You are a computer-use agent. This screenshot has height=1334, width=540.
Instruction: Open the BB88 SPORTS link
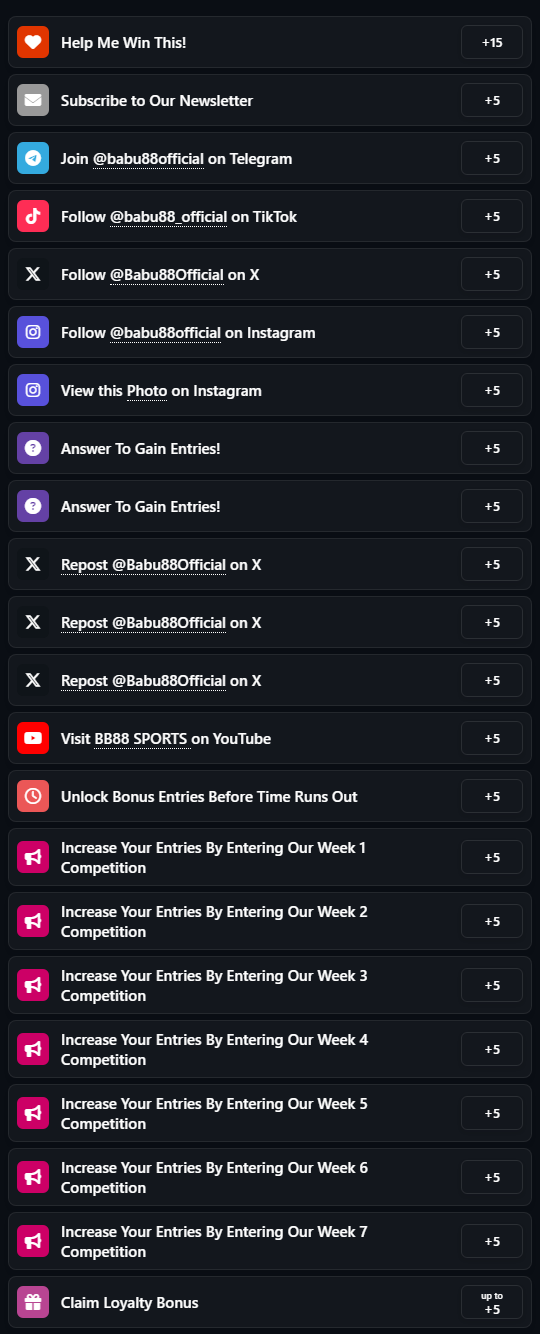141,739
